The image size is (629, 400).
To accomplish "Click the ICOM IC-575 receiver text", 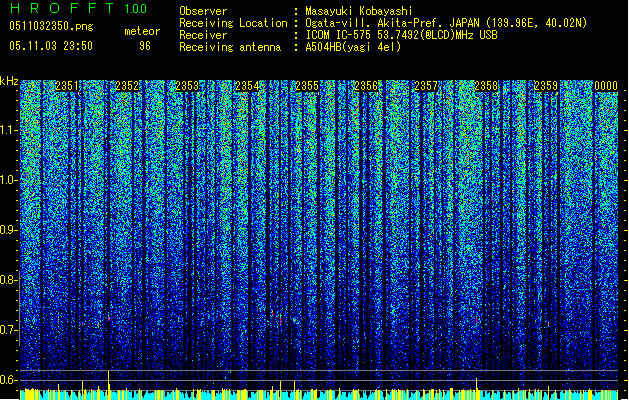I will [x=401, y=35].
